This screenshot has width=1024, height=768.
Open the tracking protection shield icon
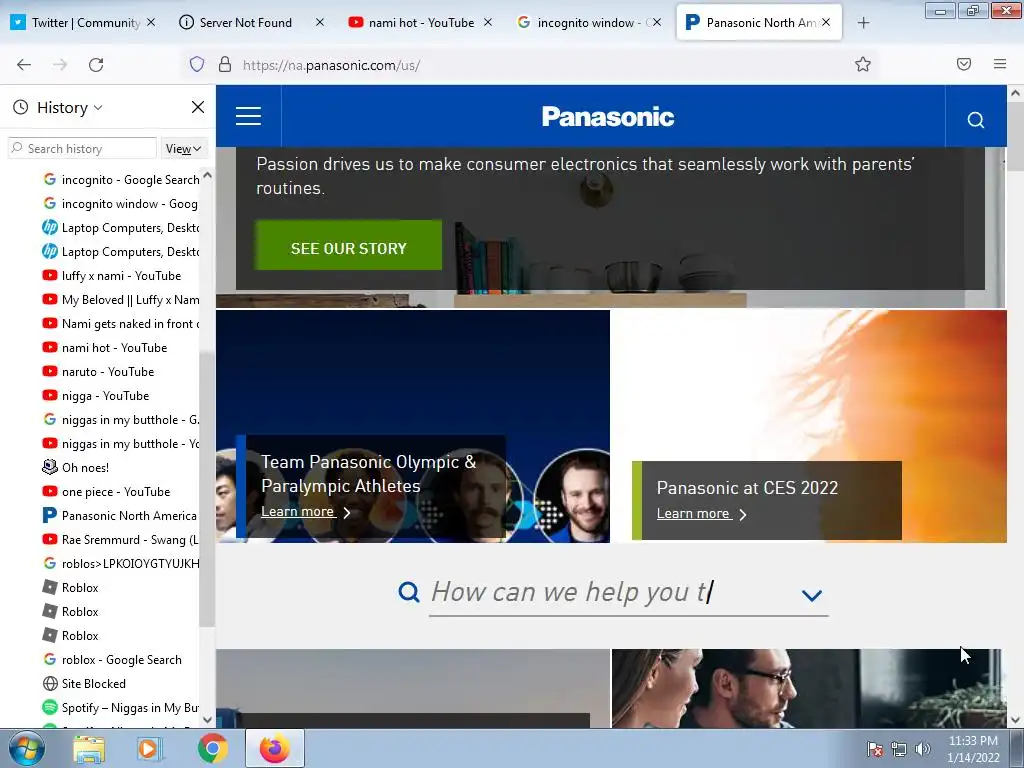(197, 64)
